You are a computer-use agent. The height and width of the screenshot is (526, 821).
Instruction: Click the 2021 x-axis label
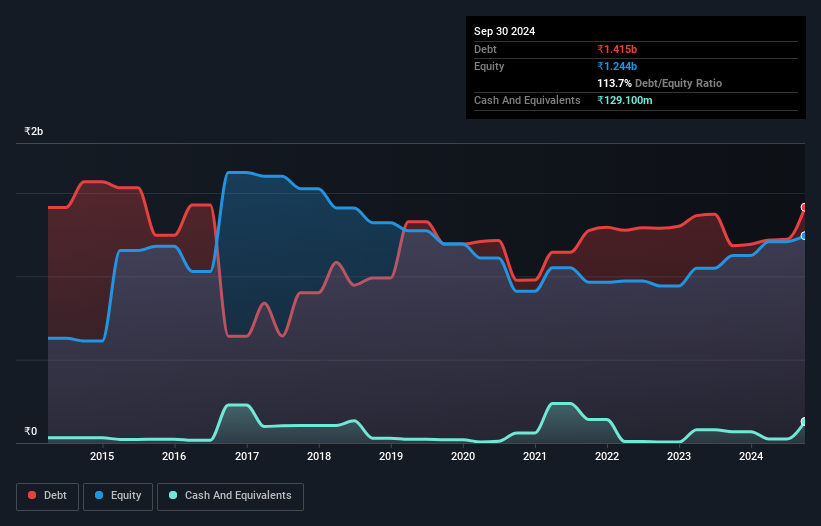(535, 456)
